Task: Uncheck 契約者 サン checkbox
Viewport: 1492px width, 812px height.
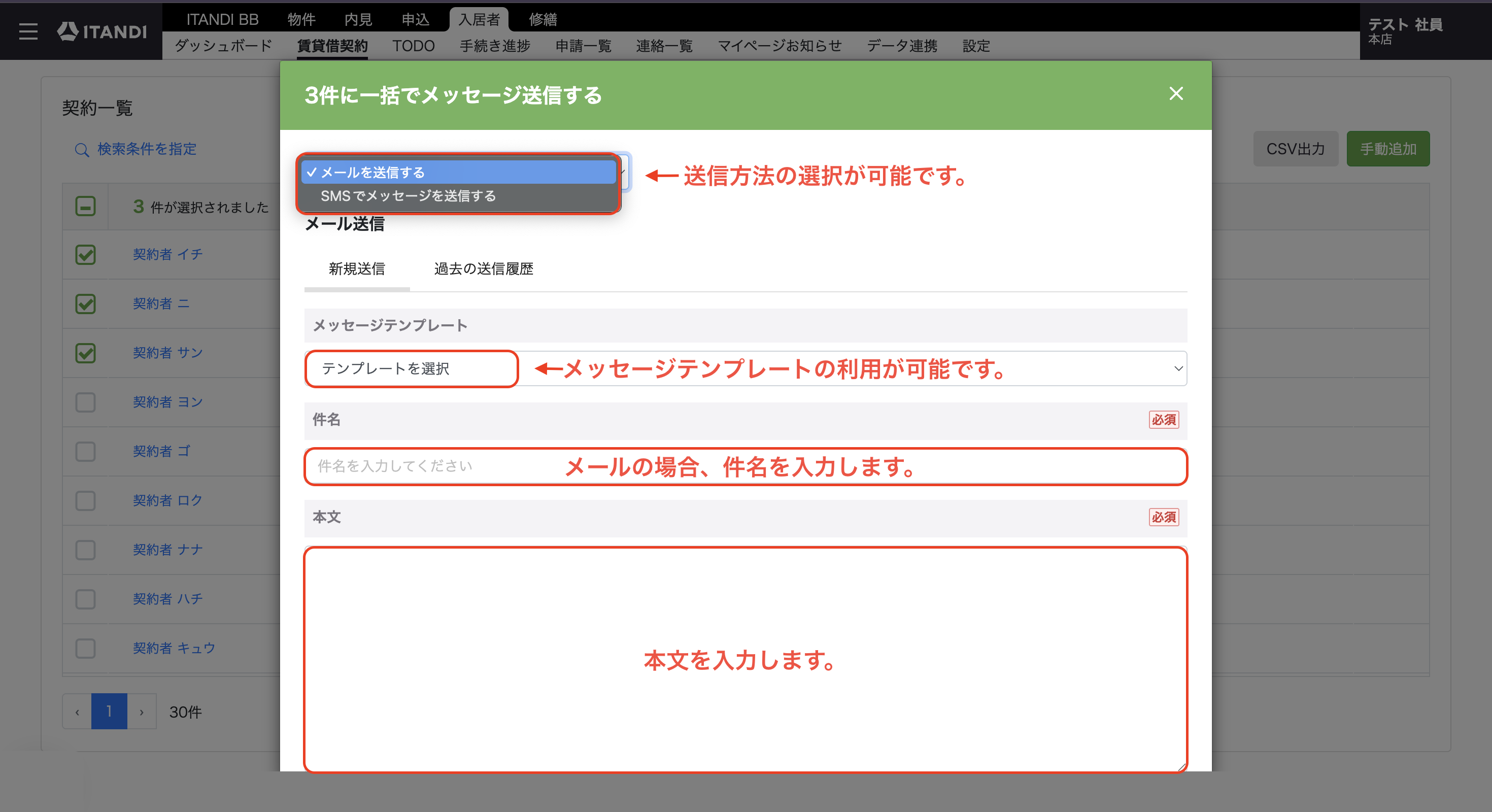Action: click(85, 353)
